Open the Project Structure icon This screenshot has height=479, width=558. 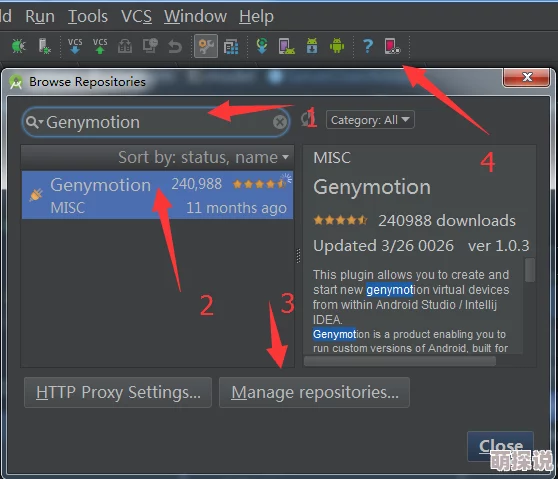pyautogui.click(x=231, y=46)
